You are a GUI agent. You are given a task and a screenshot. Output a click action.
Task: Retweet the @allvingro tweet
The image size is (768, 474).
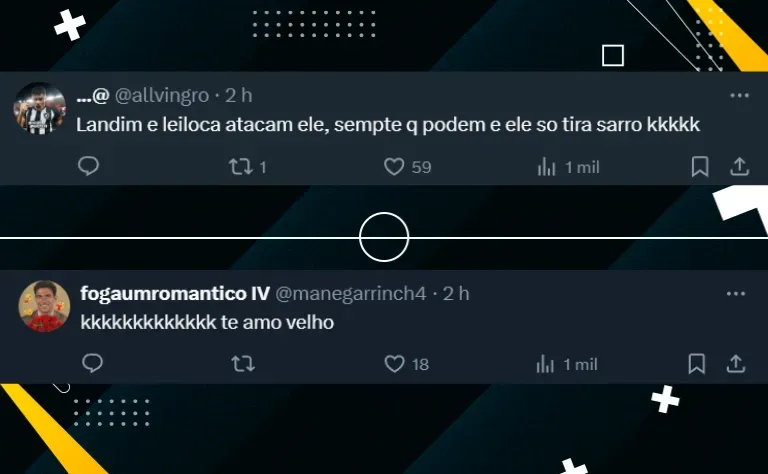[x=241, y=166]
